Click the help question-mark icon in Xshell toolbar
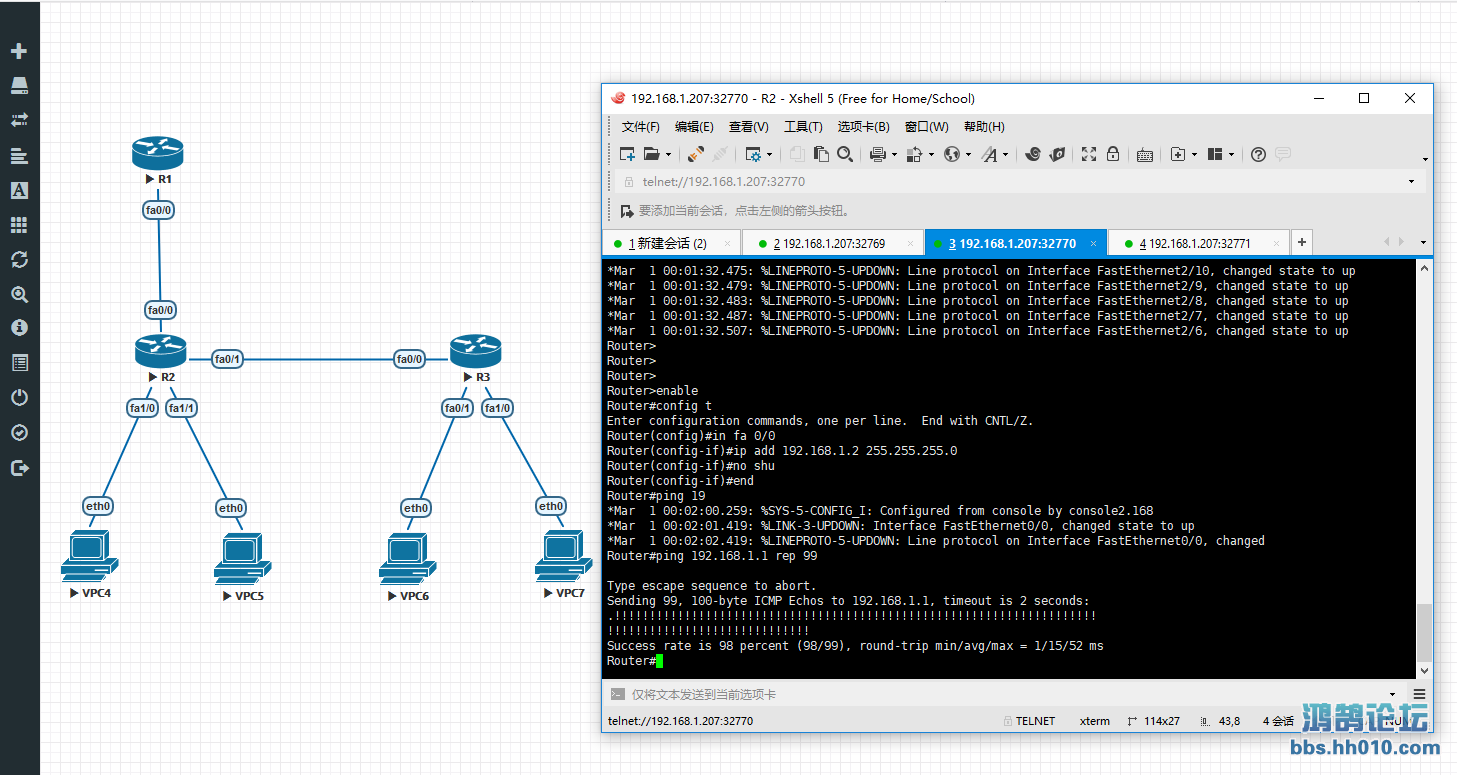This screenshot has height=775, width=1457. click(x=1259, y=154)
